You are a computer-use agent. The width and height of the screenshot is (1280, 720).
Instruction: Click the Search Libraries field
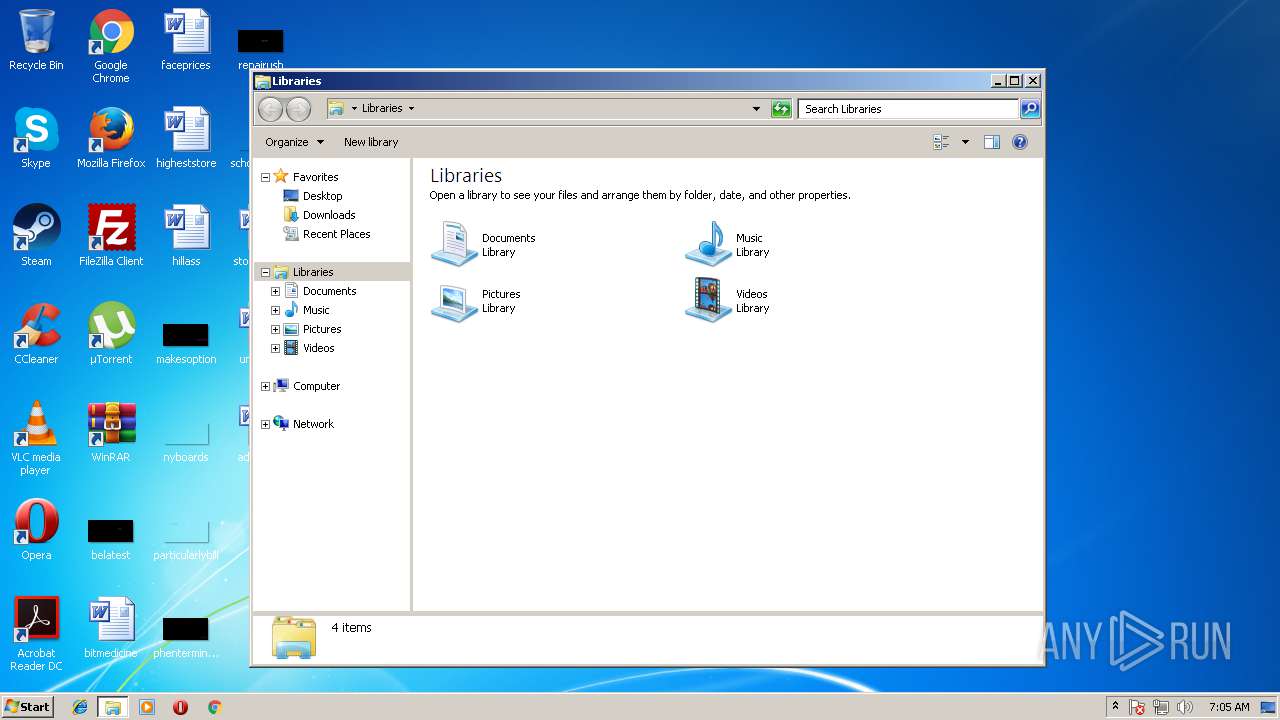pyautogui.click(x=908, y=109)
